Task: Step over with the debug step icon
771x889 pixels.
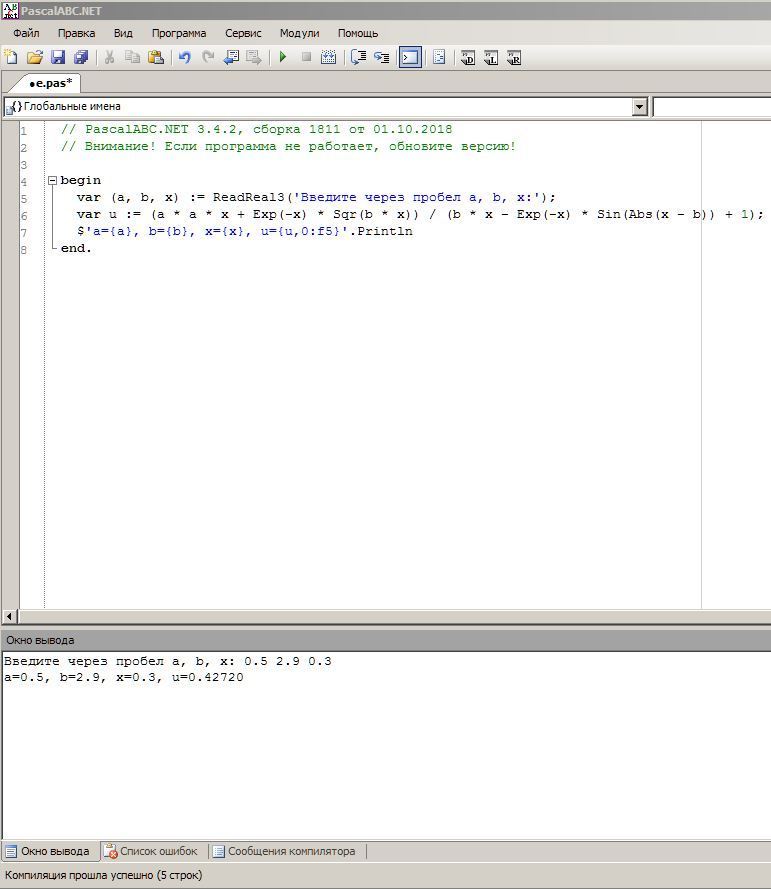Action: tap(358, 57)
